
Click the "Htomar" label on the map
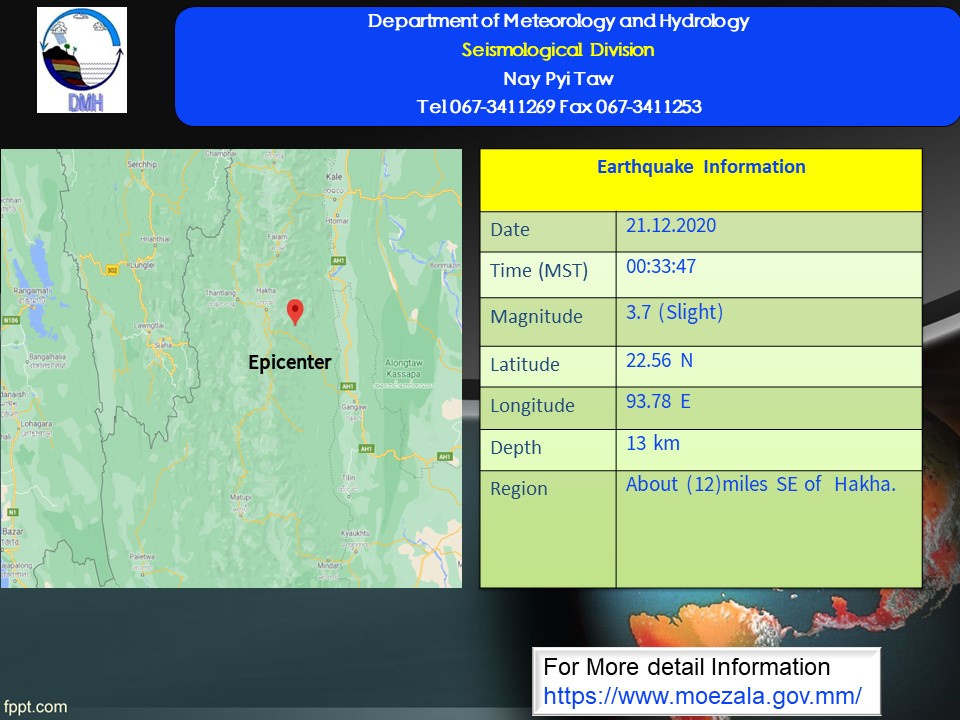click(337, 220)
